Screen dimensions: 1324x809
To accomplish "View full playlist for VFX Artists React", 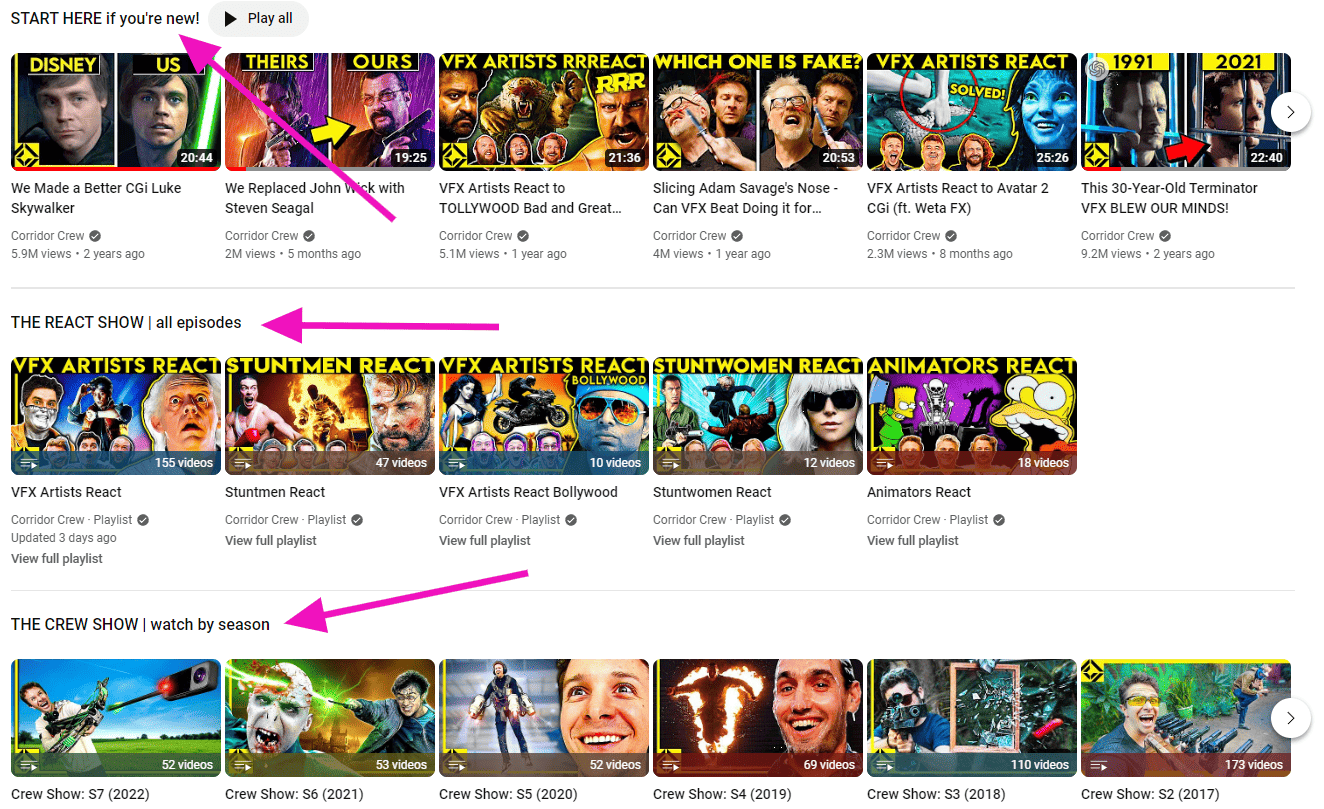I will [x=57, y=559].
